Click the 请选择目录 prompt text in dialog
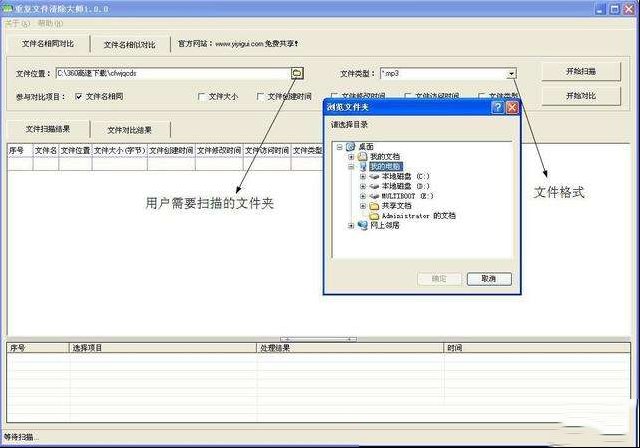Screen dimensions: 640x448 [x=349, y=125]
